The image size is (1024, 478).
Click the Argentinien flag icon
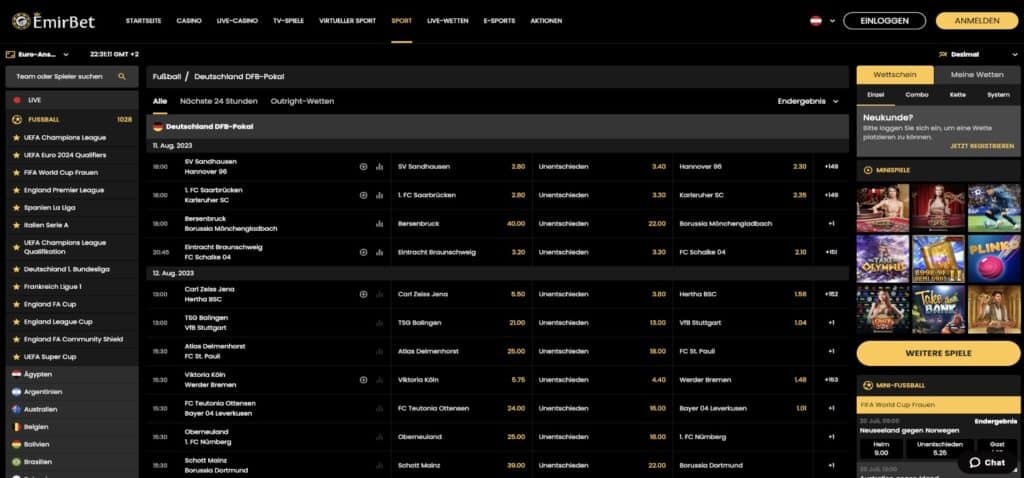point(17,392)
